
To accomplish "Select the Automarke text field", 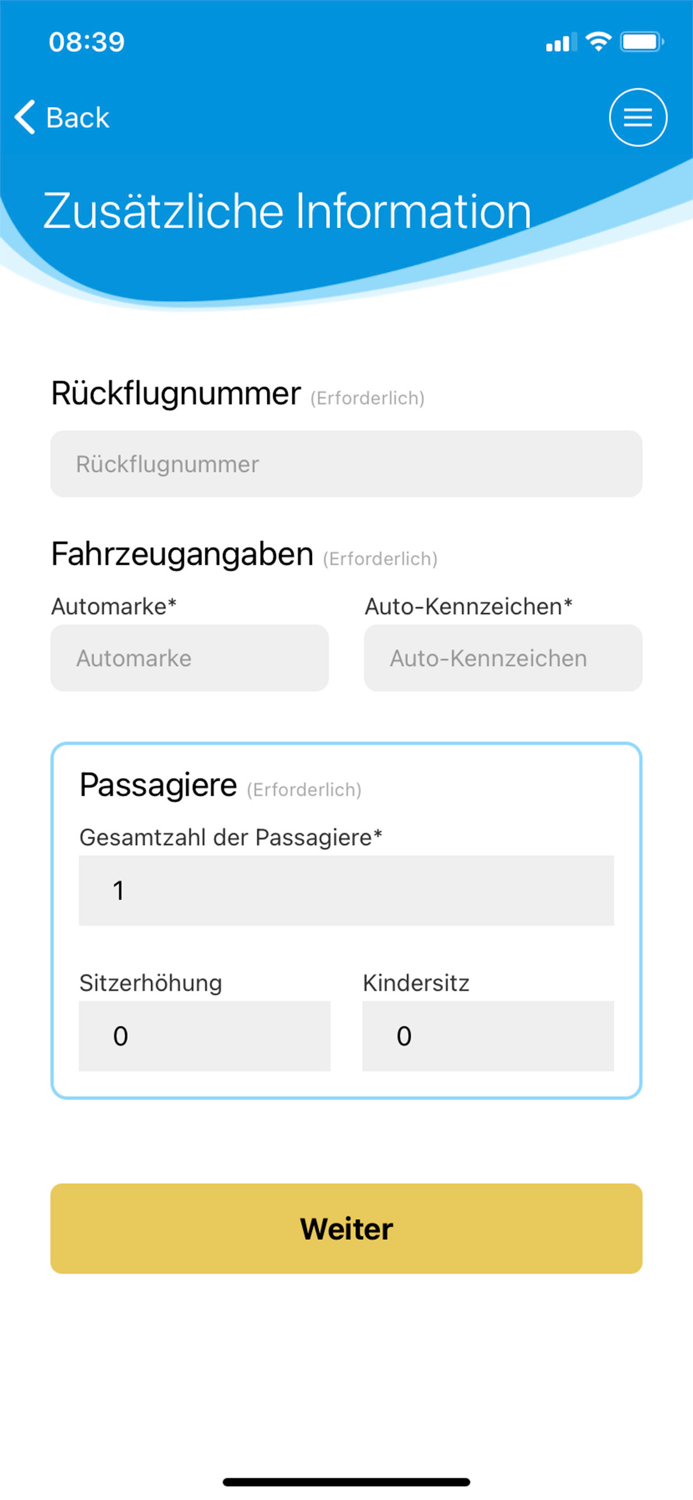I will point(189,657).
